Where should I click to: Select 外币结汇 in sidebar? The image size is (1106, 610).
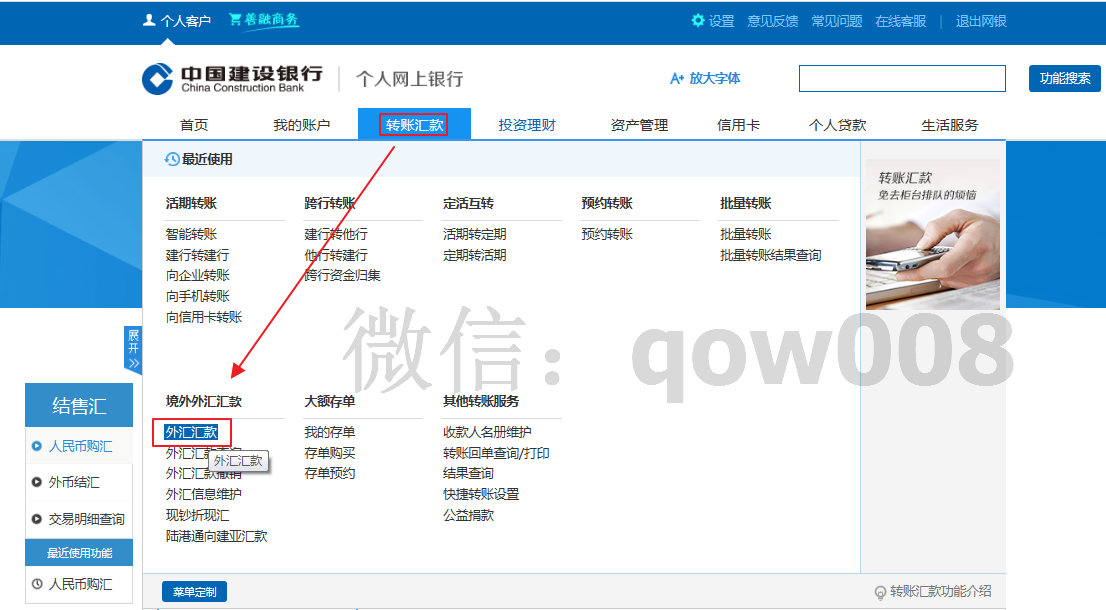pyautogui.click(x=74, y=482)
